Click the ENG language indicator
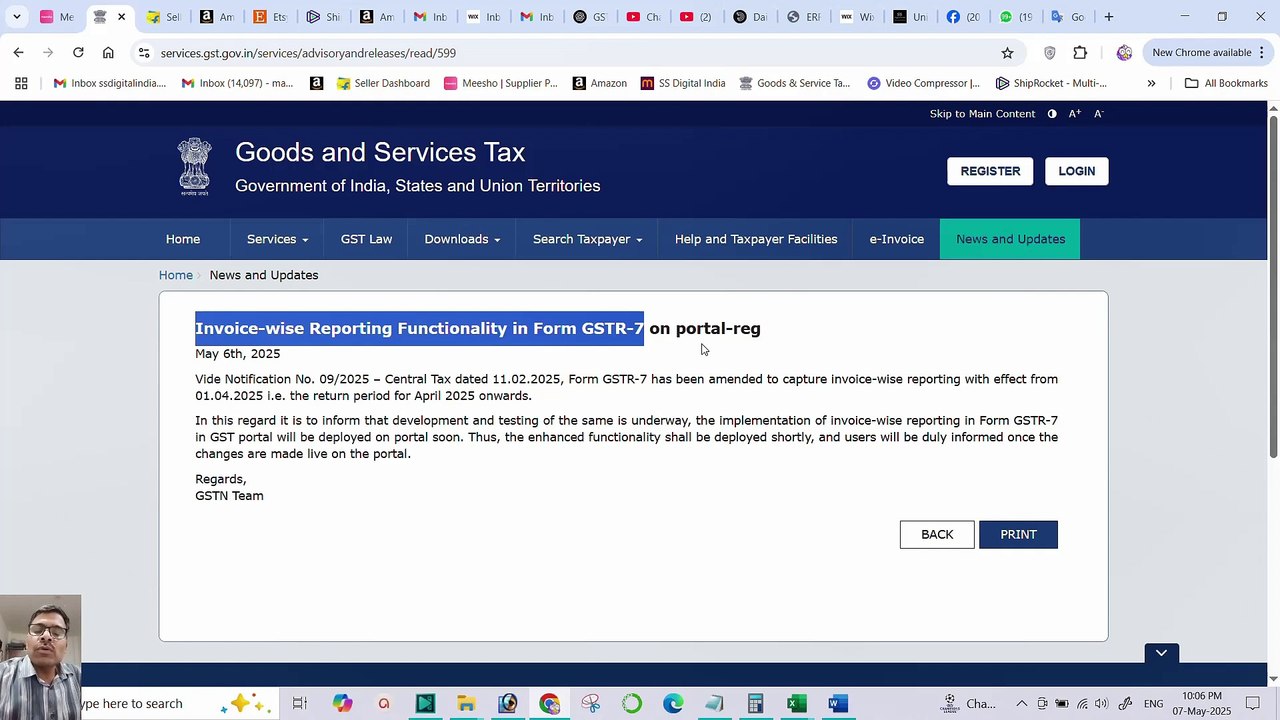Viewport: 1280px width, 720px height. point(1153,704)
